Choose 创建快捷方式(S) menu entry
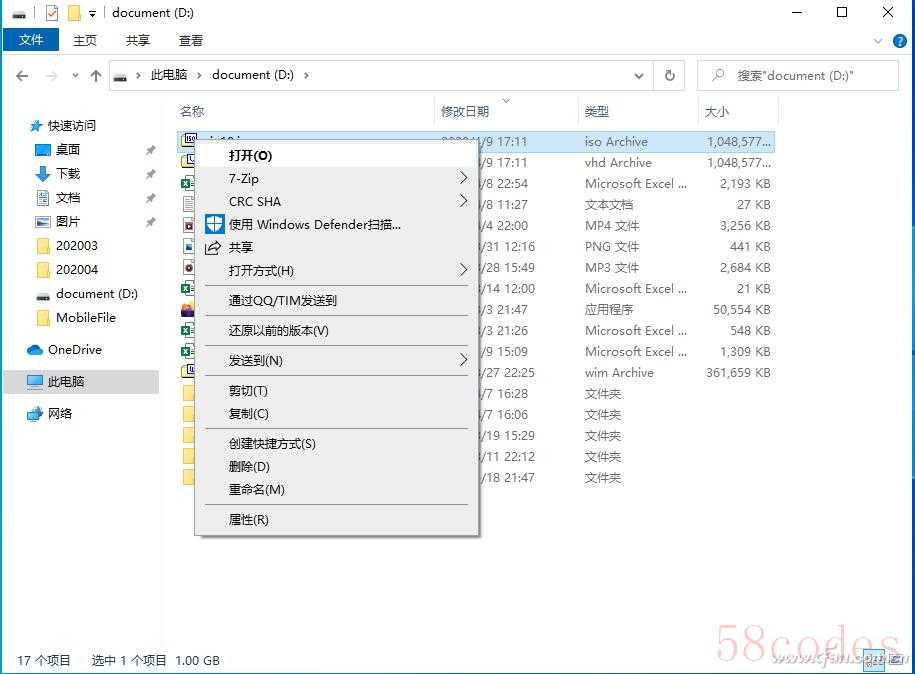Screen dimensions: 915x674 (x=337, y=443)
